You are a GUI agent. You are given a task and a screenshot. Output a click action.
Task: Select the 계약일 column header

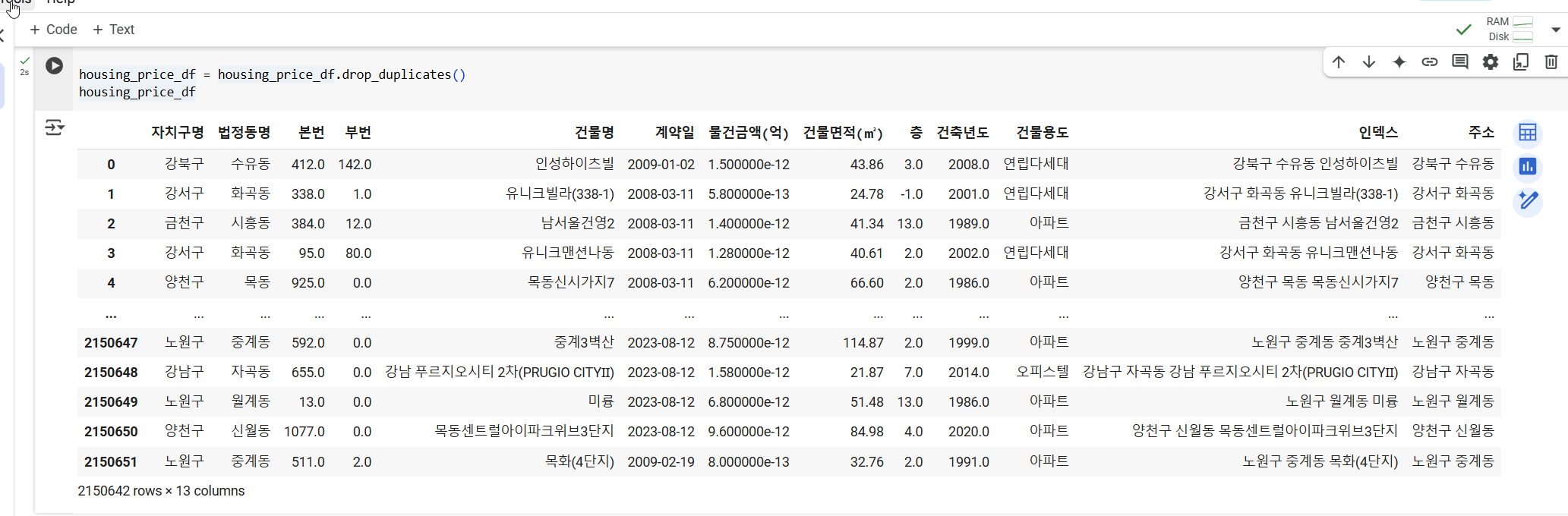[675, 132]
